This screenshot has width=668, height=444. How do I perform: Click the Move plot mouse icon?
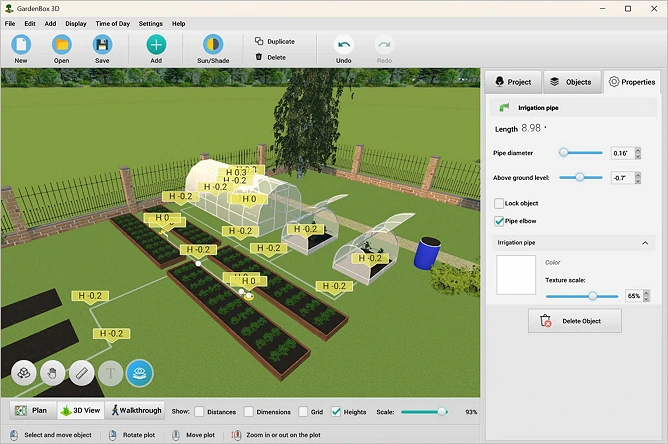coord(176,435)
